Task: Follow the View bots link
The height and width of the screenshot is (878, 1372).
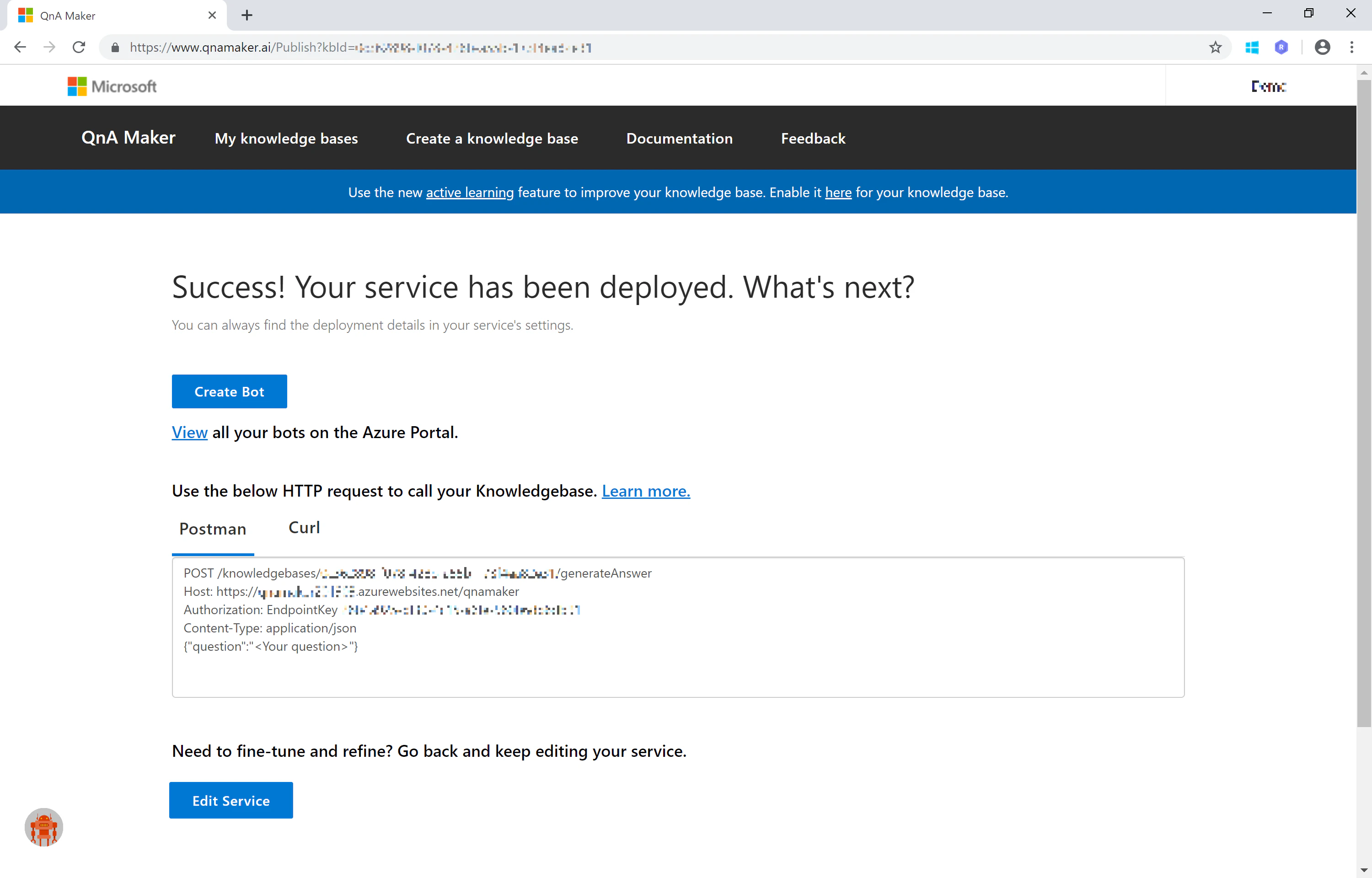Action: 190,432
